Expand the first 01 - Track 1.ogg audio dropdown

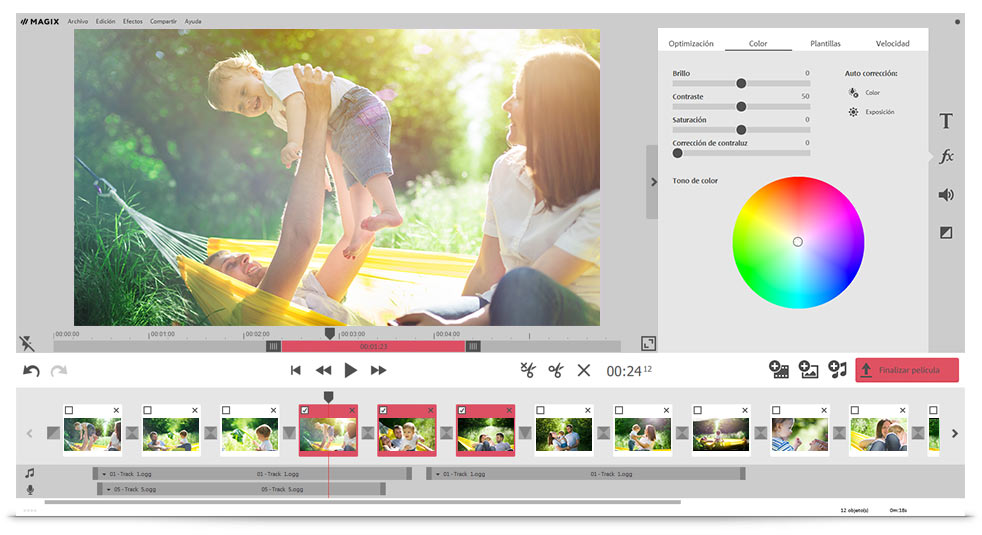(x=104, y=474)
